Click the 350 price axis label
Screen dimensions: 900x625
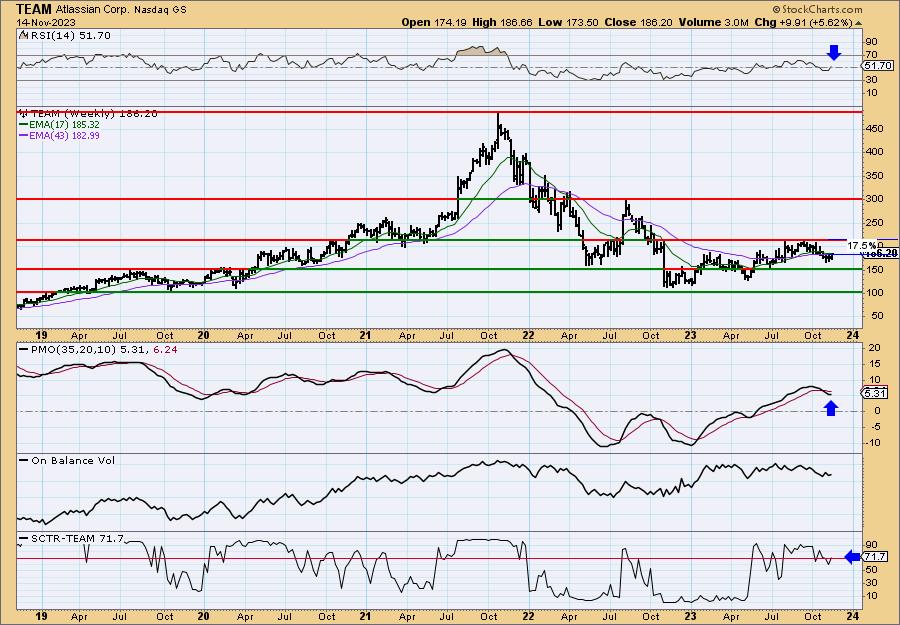(875, 176)
